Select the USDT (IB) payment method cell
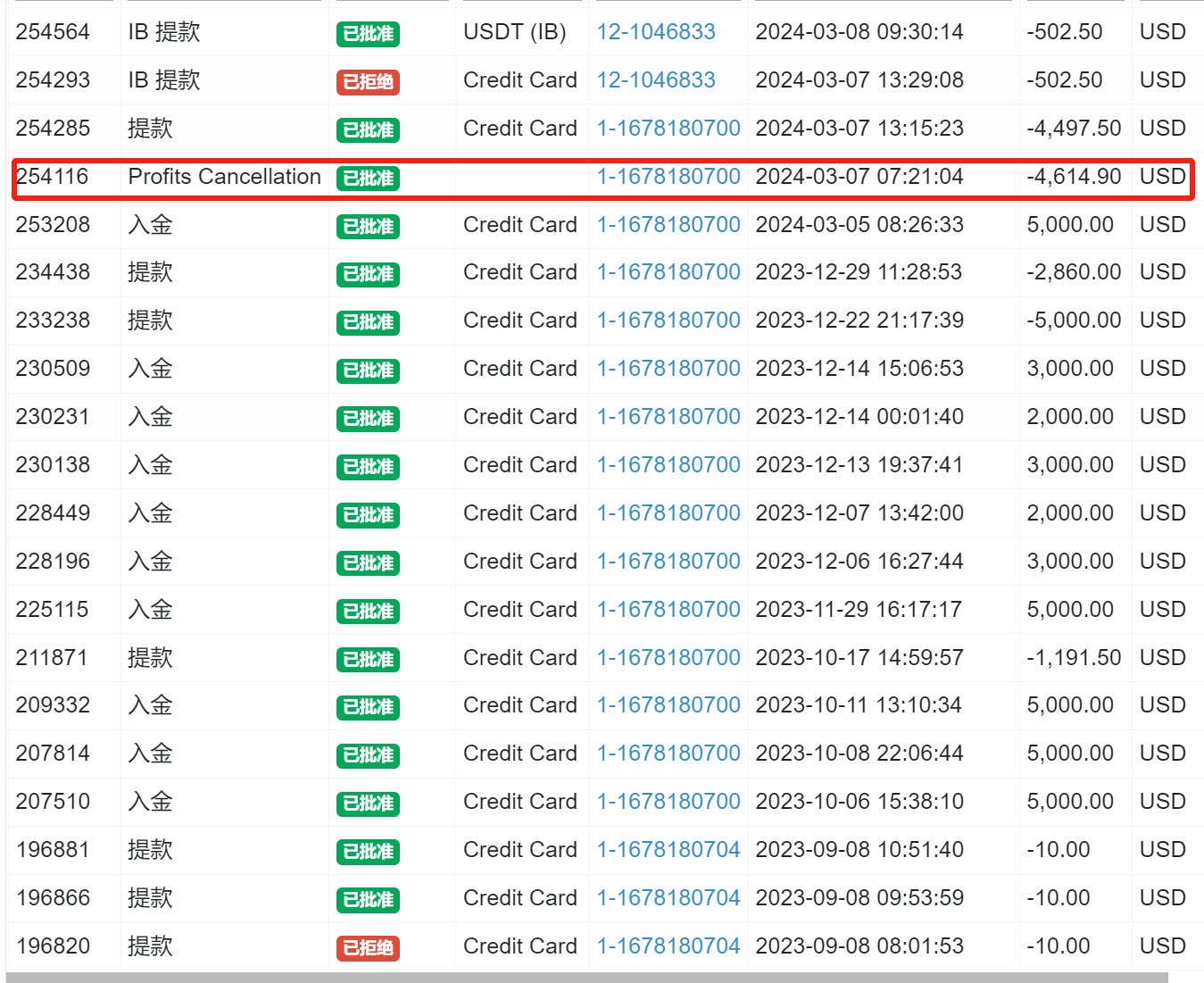The image size is (1204, 983). pyautogui.click(x=515, y=32)
